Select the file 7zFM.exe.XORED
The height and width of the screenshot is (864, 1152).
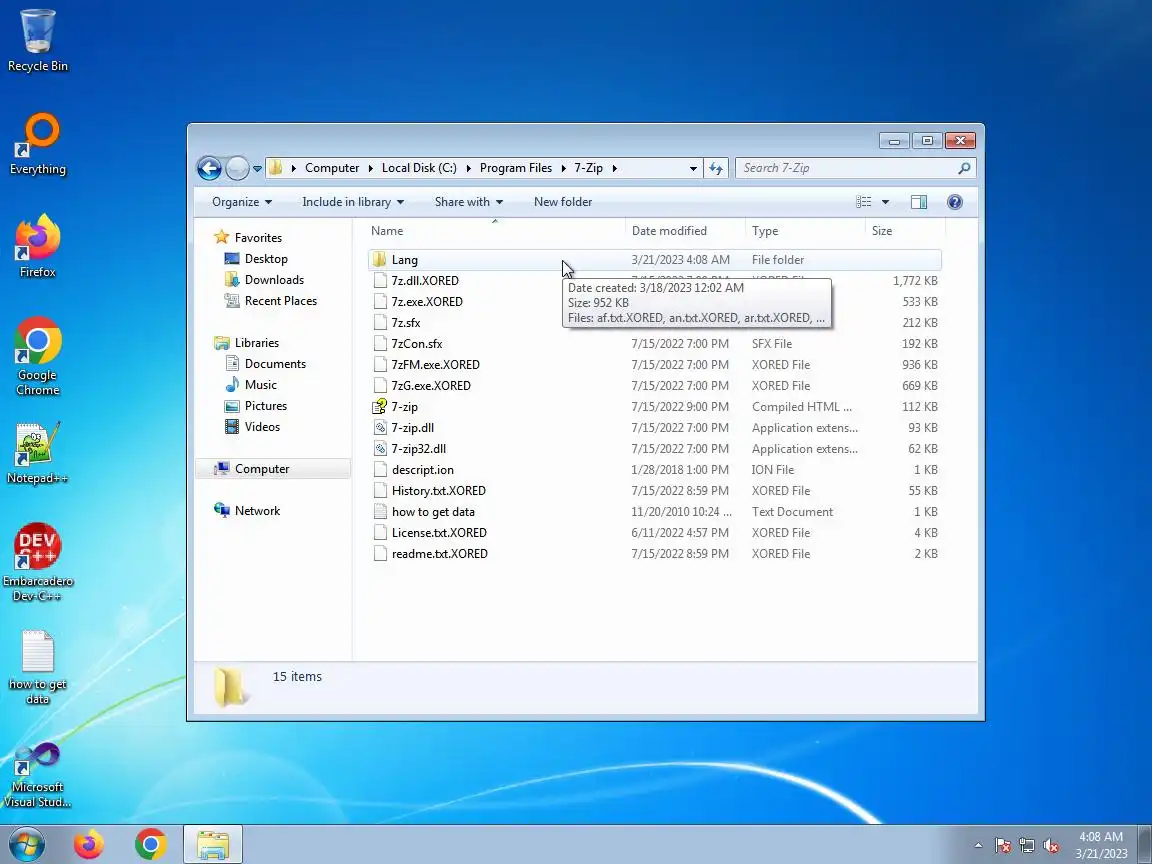pyautogui.click(x=654, y=364)
